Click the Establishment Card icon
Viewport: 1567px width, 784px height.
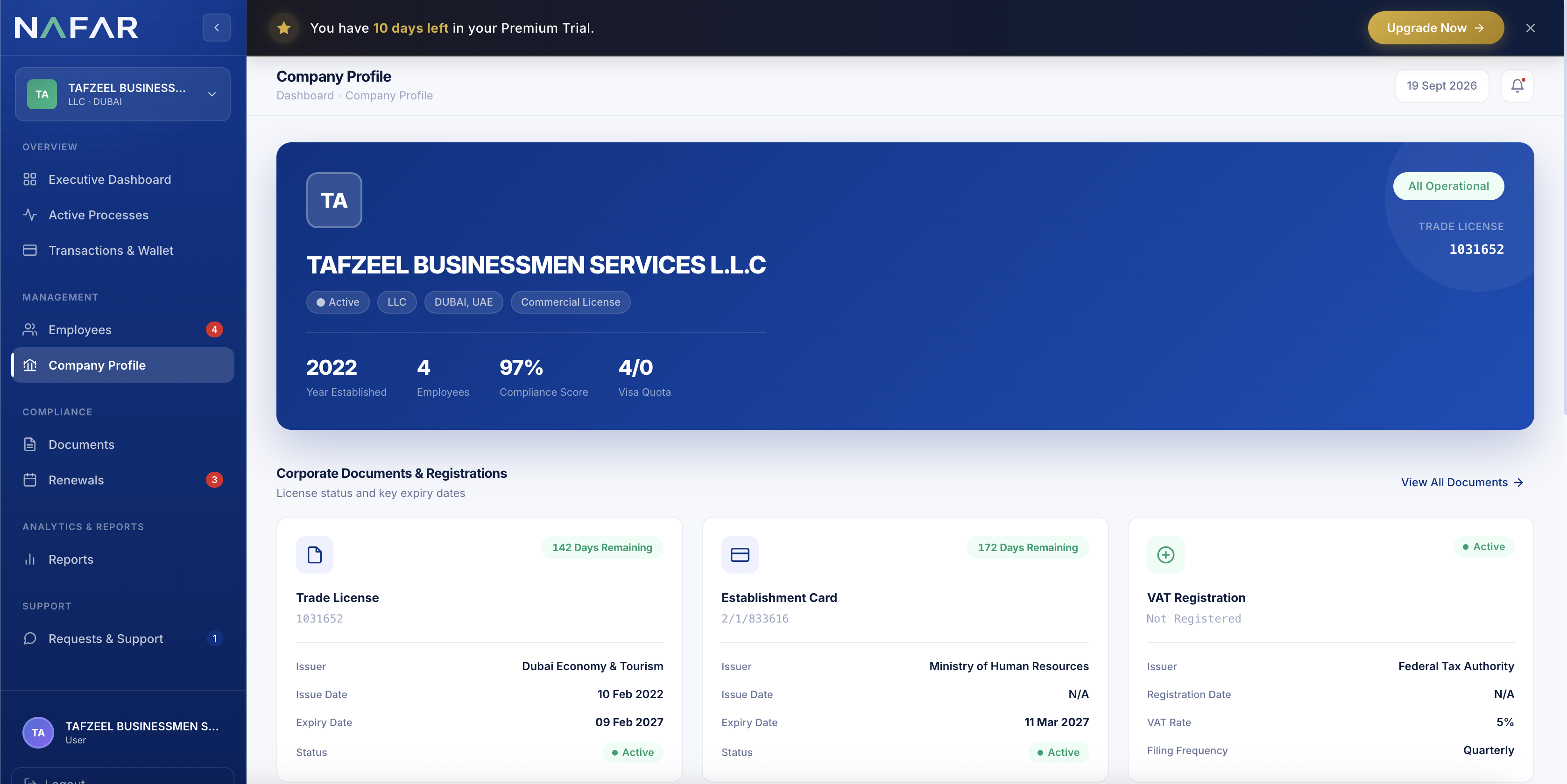click(x=740, y=555)
